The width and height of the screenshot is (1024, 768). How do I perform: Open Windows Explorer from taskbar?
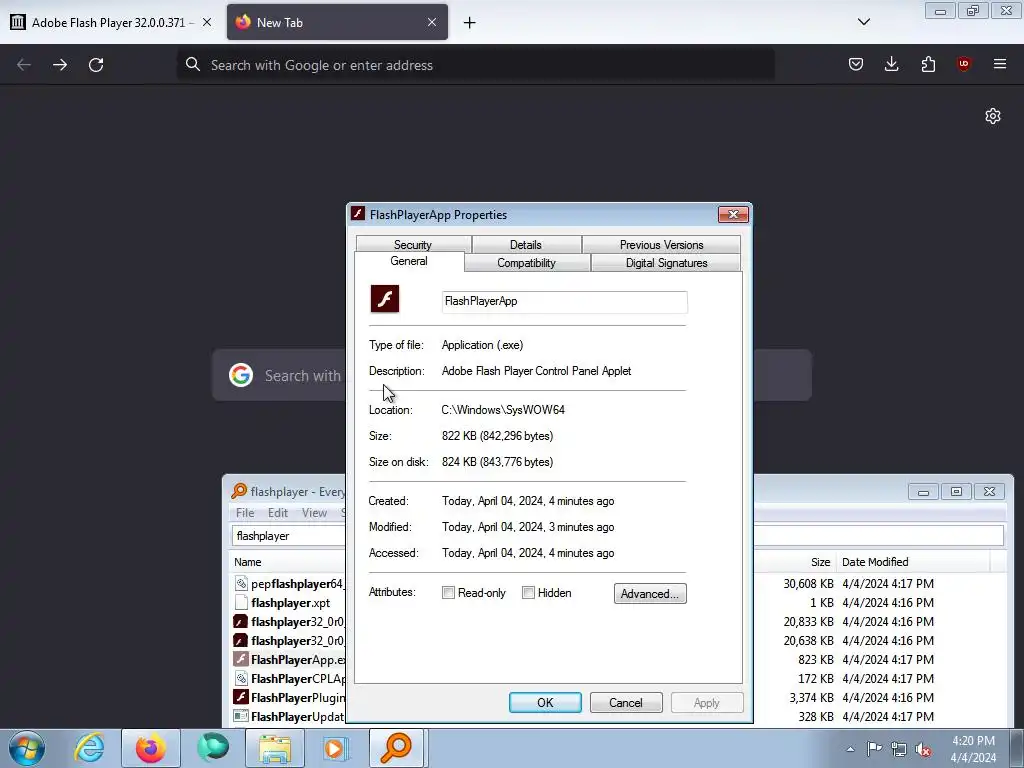tap(275, 748)
